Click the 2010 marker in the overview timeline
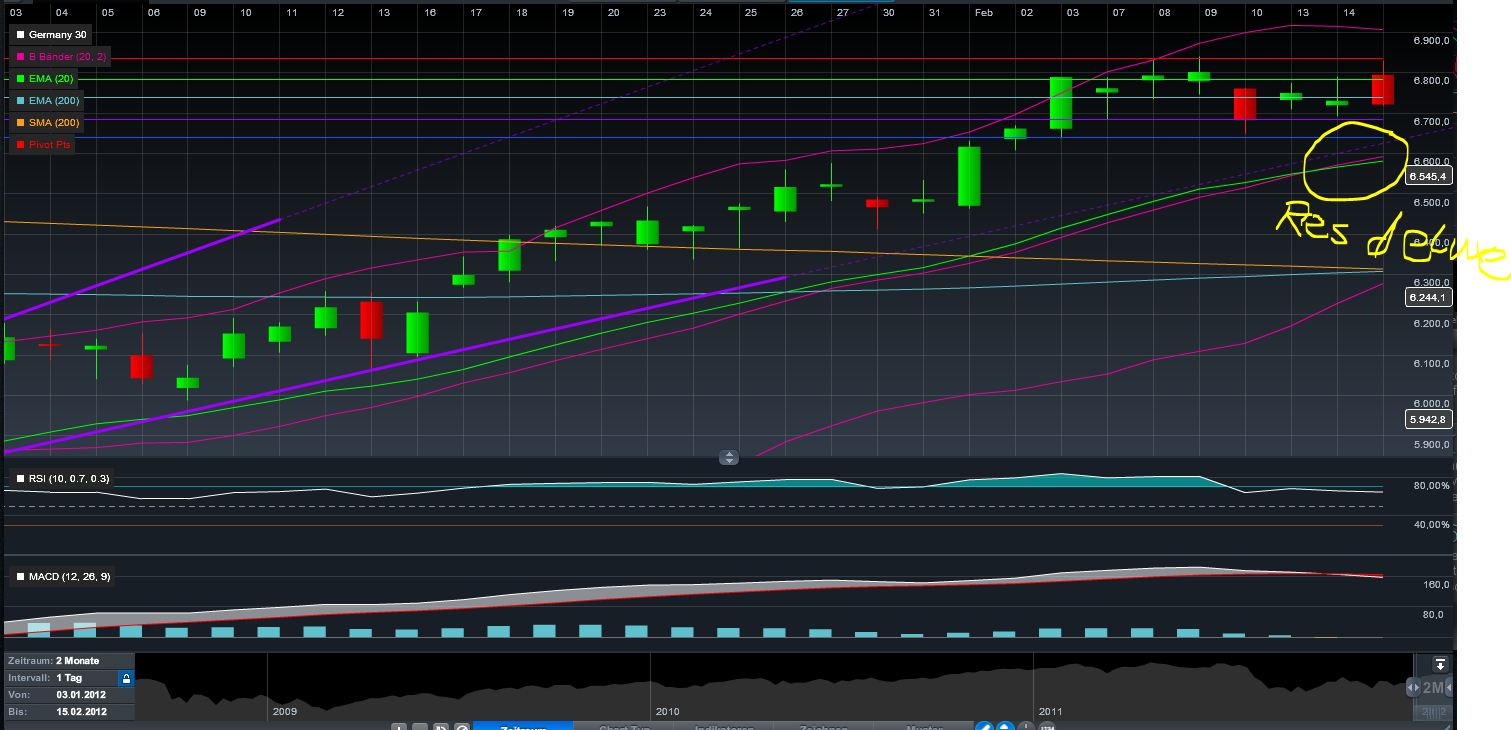 (x=667, y=712)
